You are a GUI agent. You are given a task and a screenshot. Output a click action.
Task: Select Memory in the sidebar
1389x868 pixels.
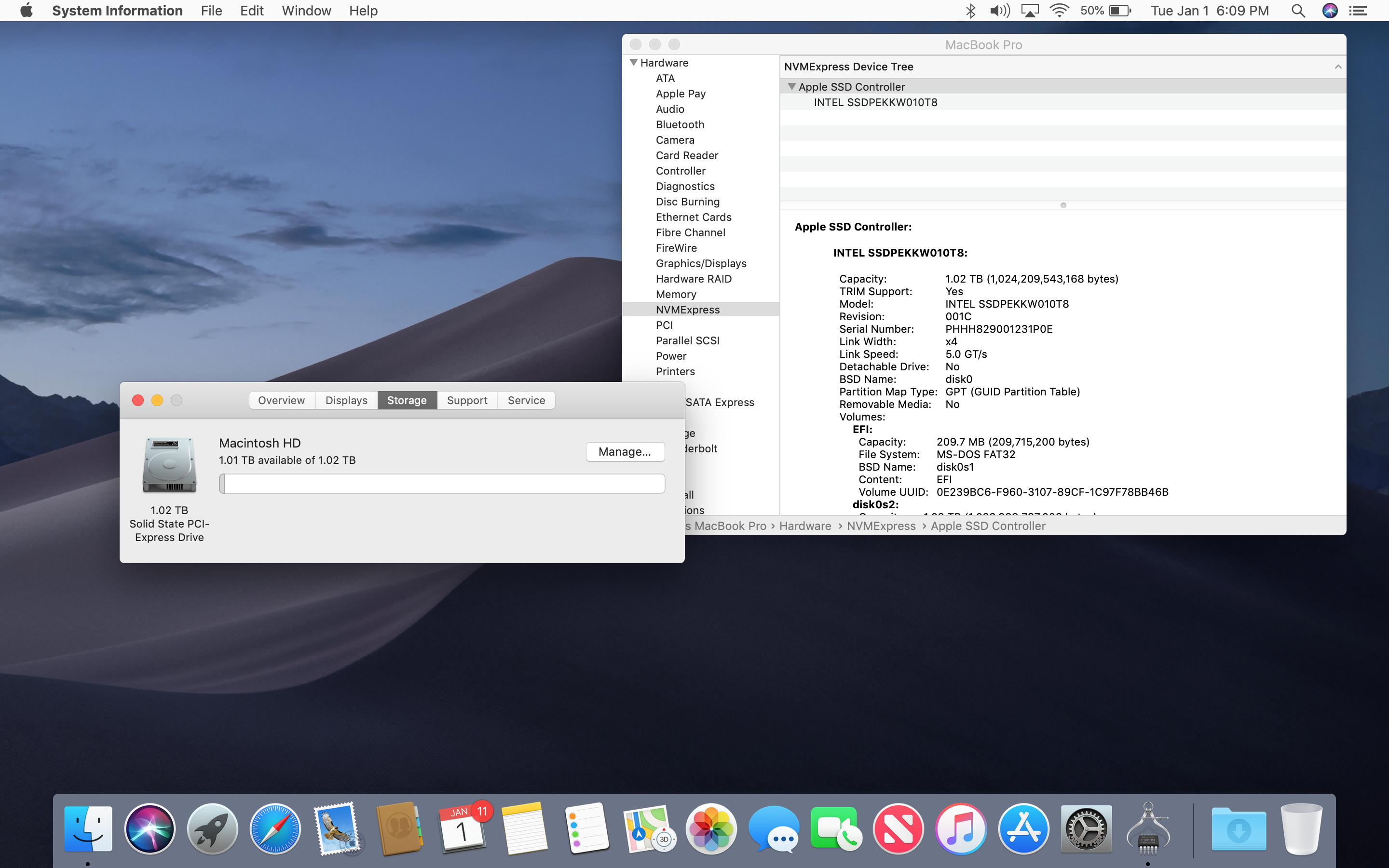[676, 295]
